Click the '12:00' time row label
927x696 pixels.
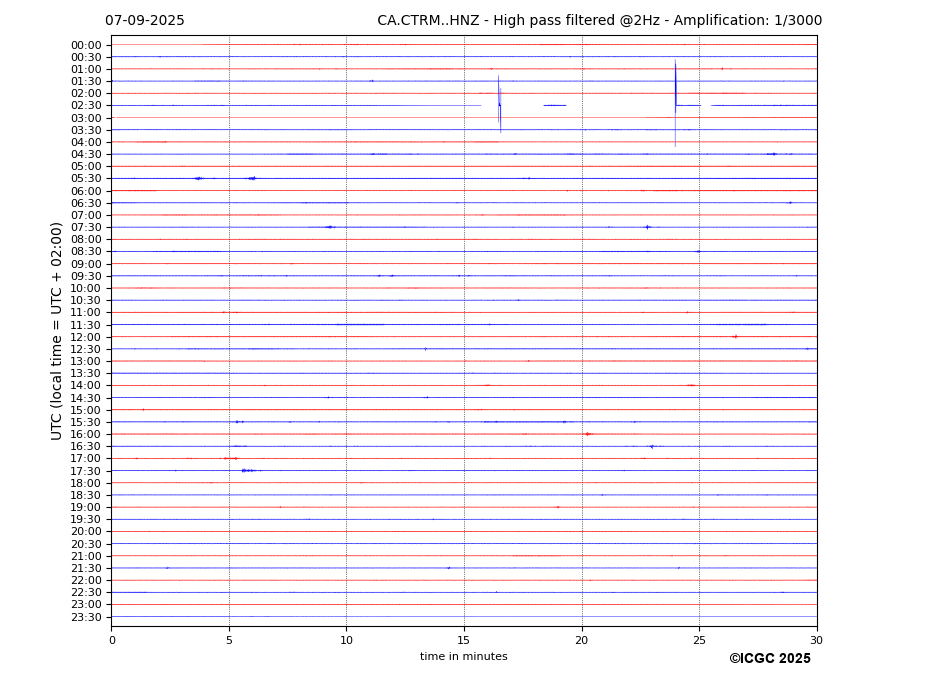(x=86, y=337)
